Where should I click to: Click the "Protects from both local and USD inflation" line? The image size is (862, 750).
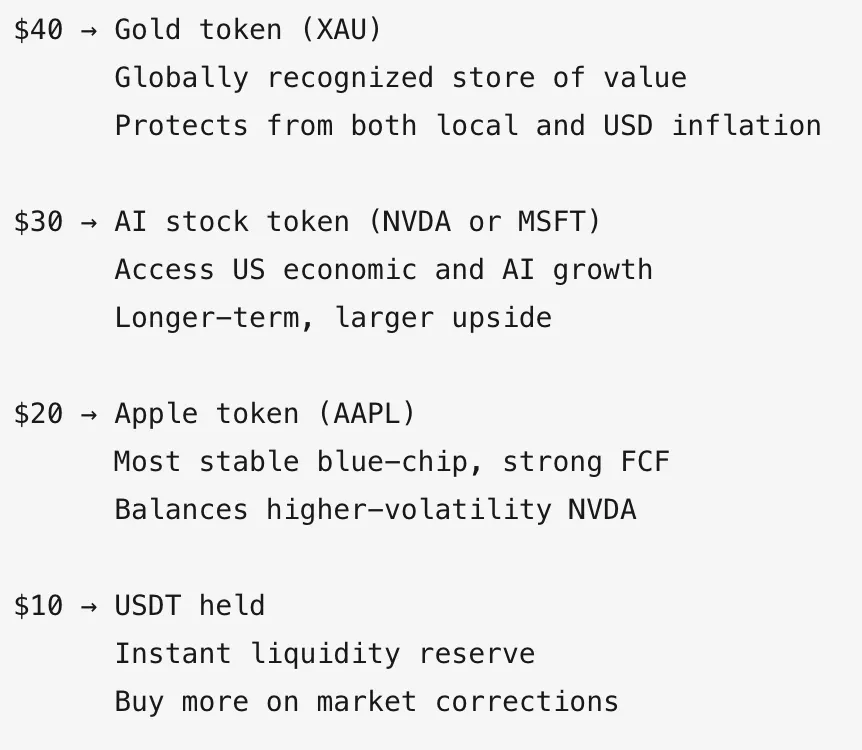tap(468, 126)
